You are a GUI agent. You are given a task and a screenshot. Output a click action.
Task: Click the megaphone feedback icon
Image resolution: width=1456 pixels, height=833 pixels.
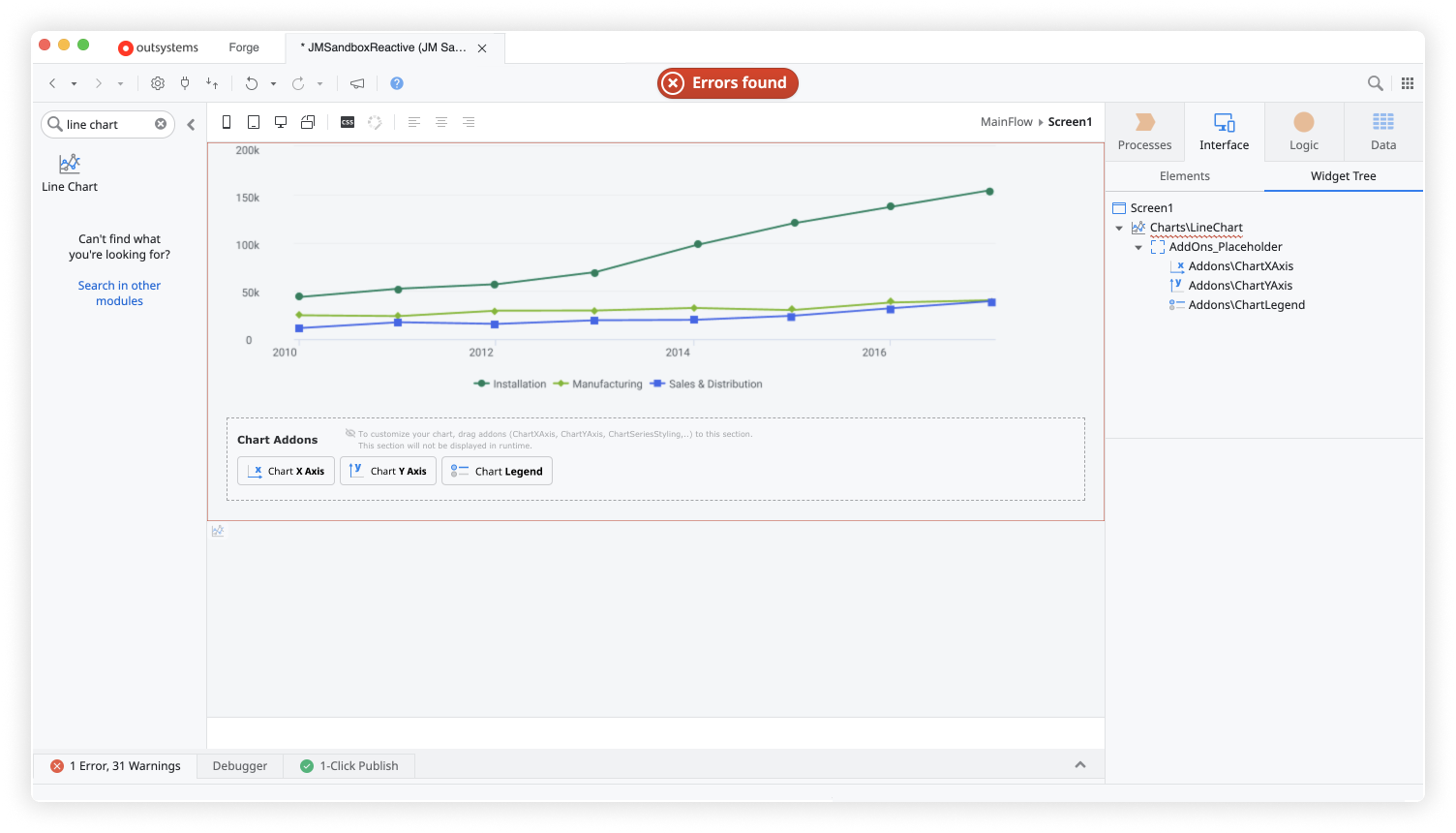pyautogui.click(x=357, y=83)
